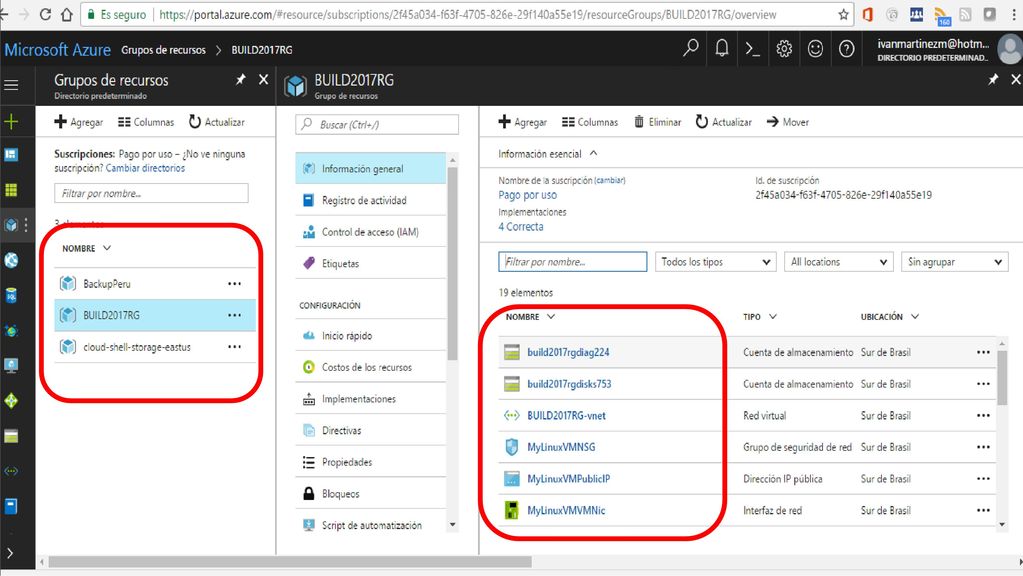Open All locations dropdown

838,262
